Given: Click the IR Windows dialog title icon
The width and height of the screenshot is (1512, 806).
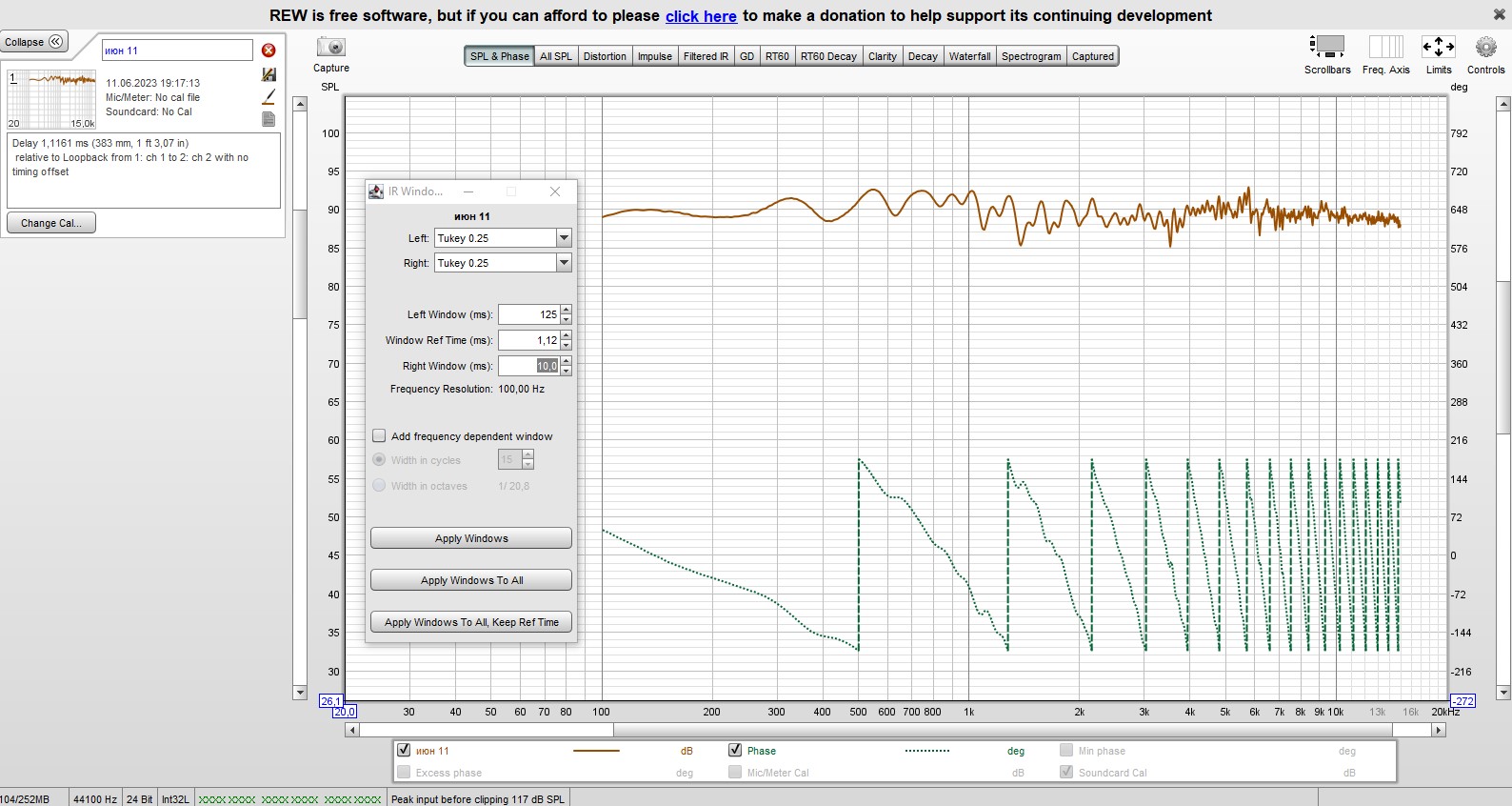Looking at the screenshot, I should [376, 191].
